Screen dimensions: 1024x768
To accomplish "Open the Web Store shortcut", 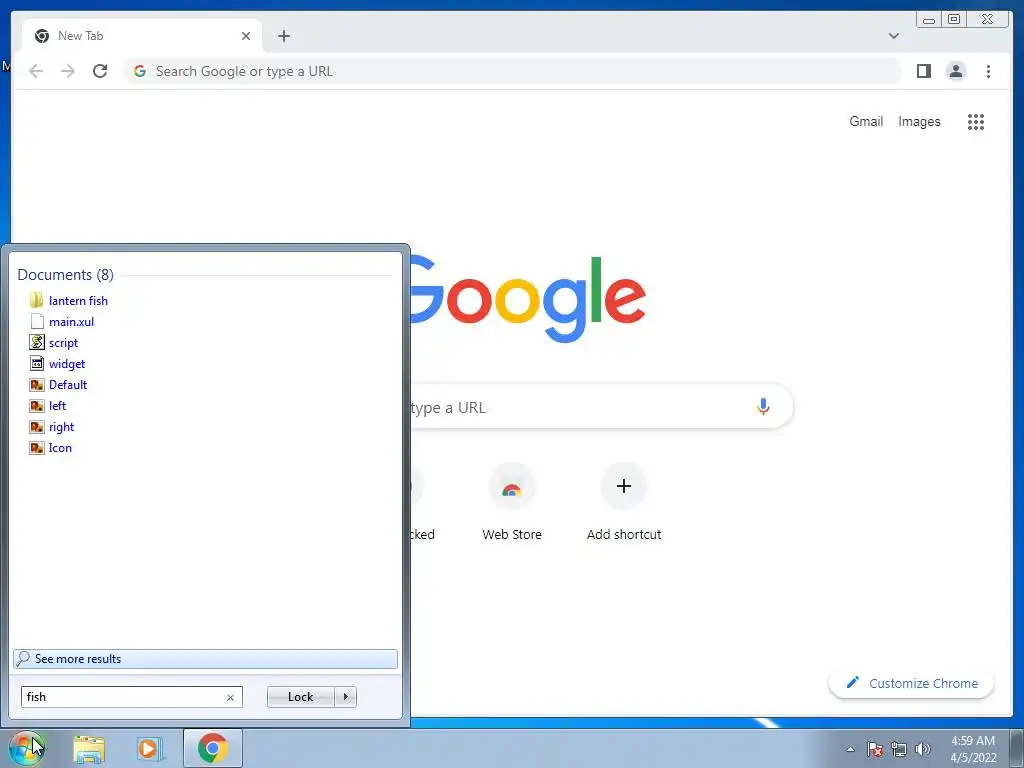I will 512,503.
